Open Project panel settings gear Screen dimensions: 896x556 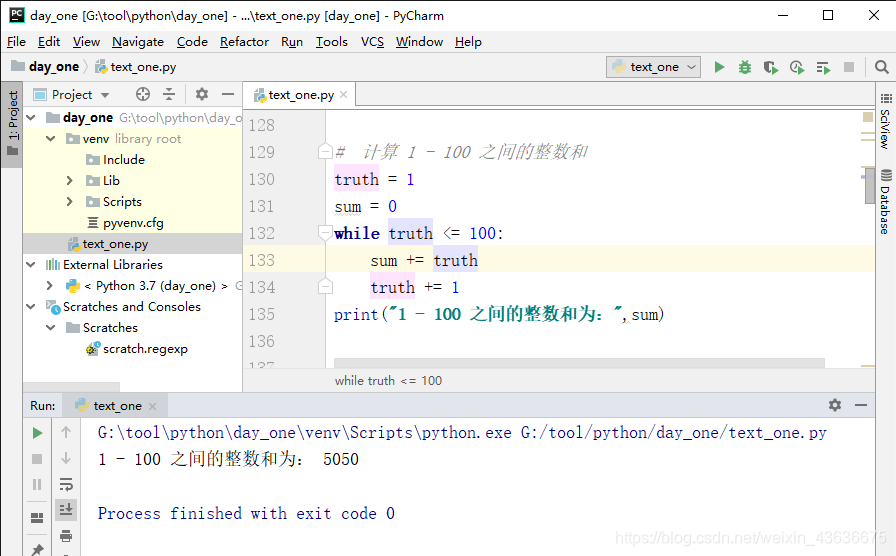(202, 94)
